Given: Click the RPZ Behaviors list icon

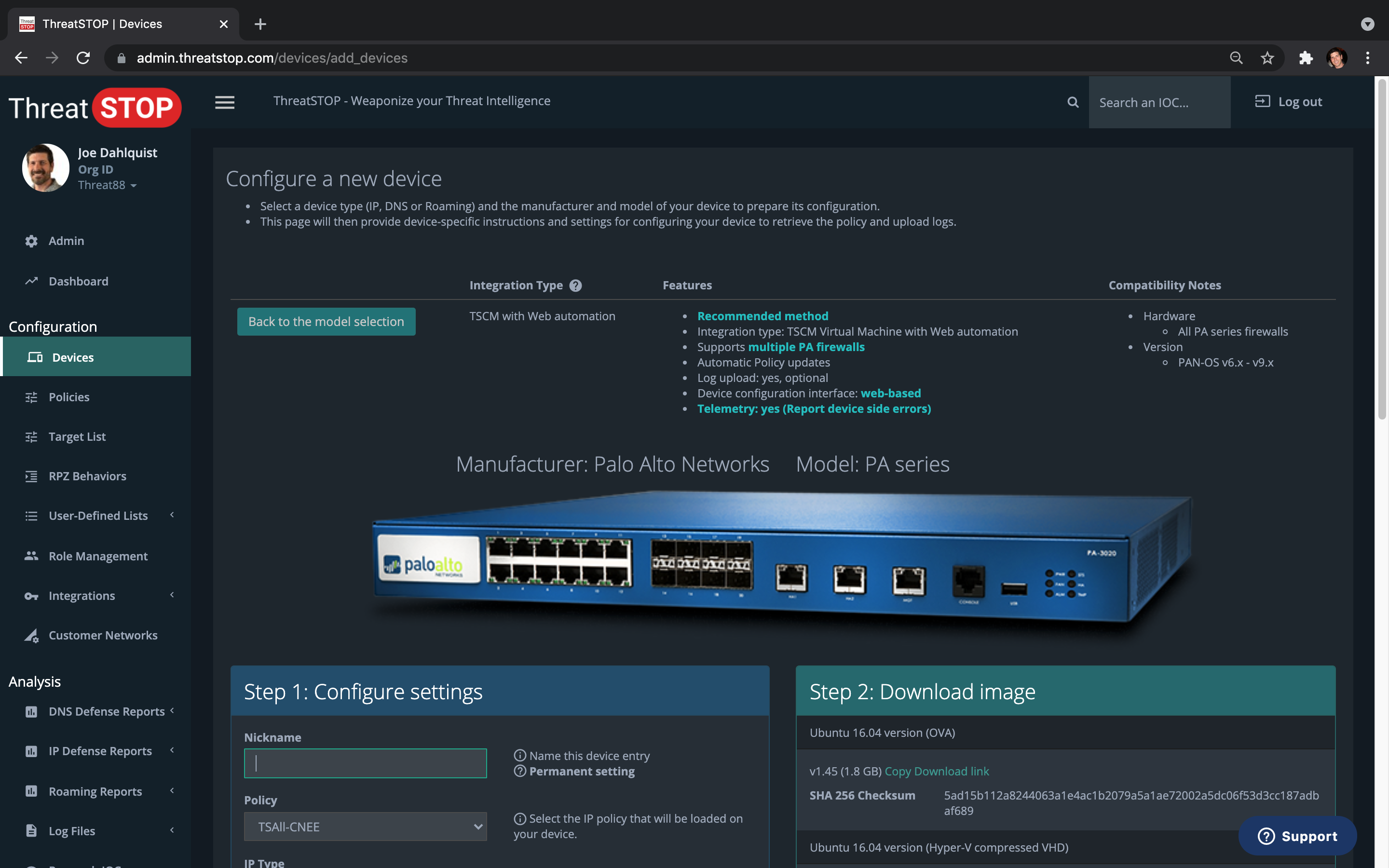Looking at the screenshot, I should click(x=31, y=476).
